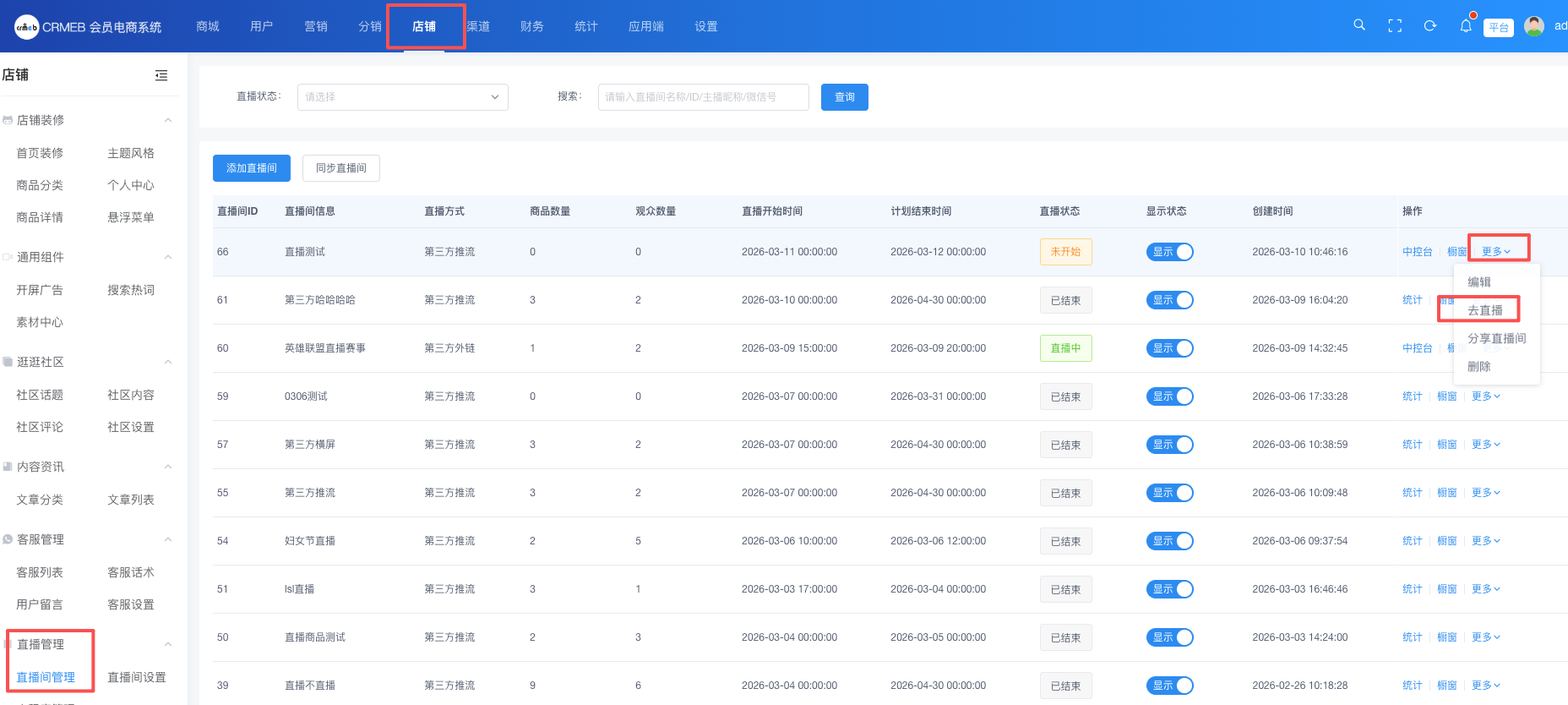Click the CRMEB logo icon

[x=26, y=27]
